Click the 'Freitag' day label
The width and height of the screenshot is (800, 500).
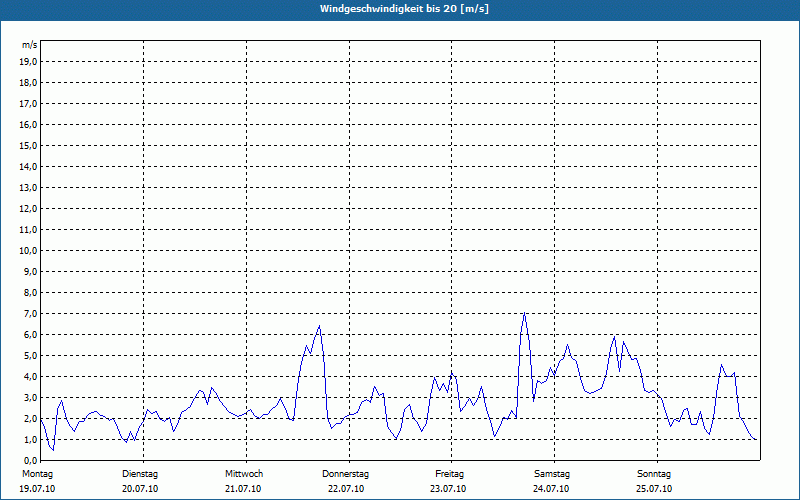[449, 474]
